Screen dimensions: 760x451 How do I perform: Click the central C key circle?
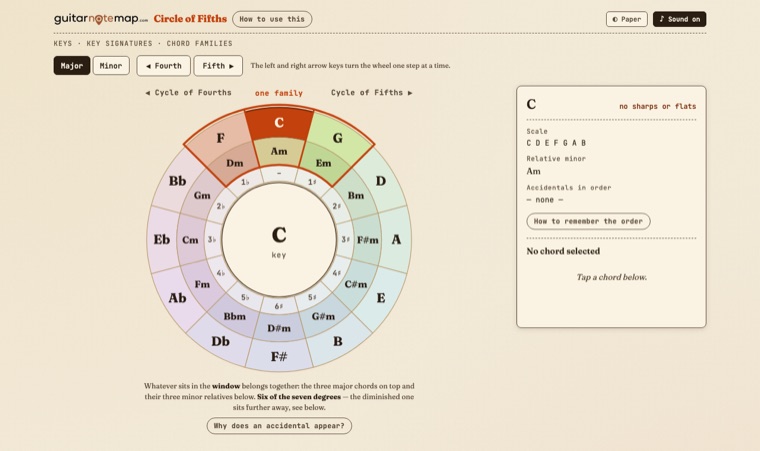(279, 240)
